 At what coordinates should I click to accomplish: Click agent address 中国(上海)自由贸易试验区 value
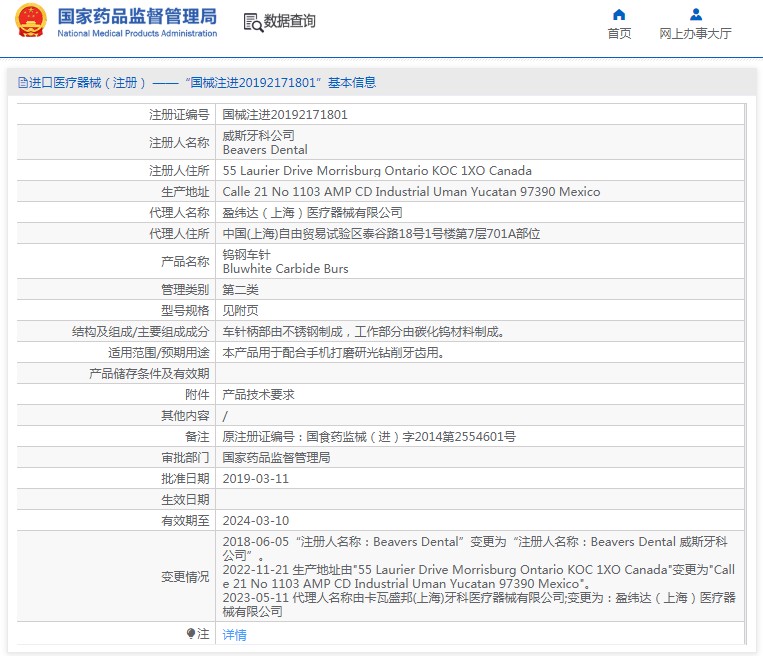[381, 234]
